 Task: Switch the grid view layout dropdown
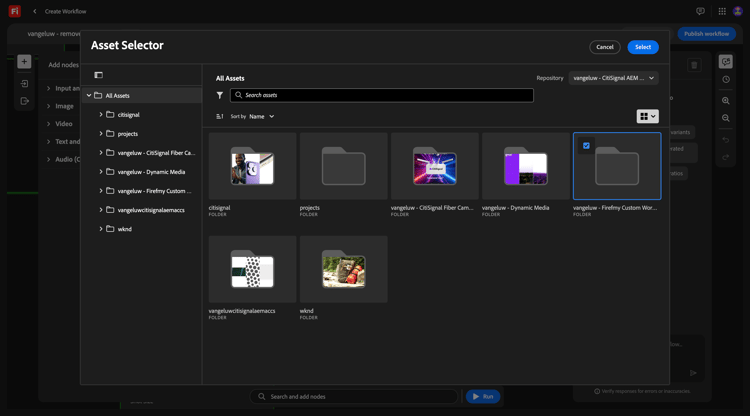click(647, 116)
